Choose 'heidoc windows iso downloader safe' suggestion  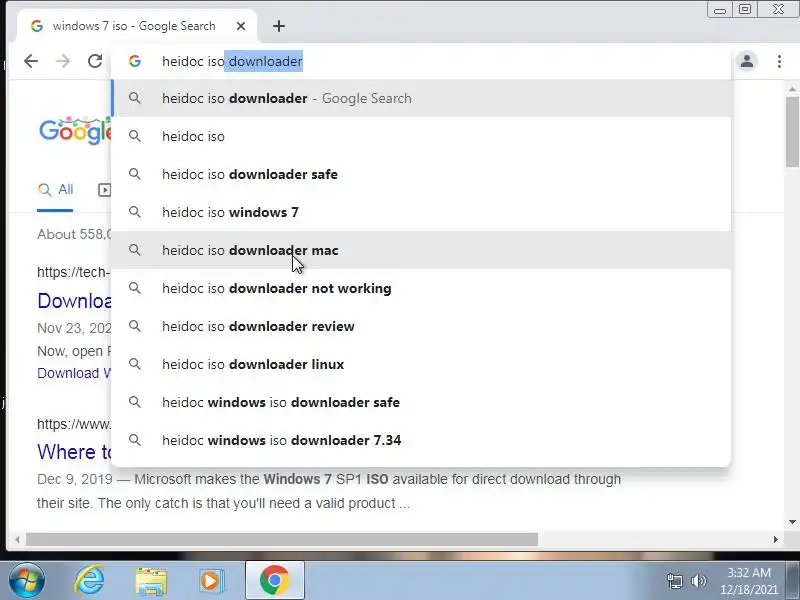point(421,402)
